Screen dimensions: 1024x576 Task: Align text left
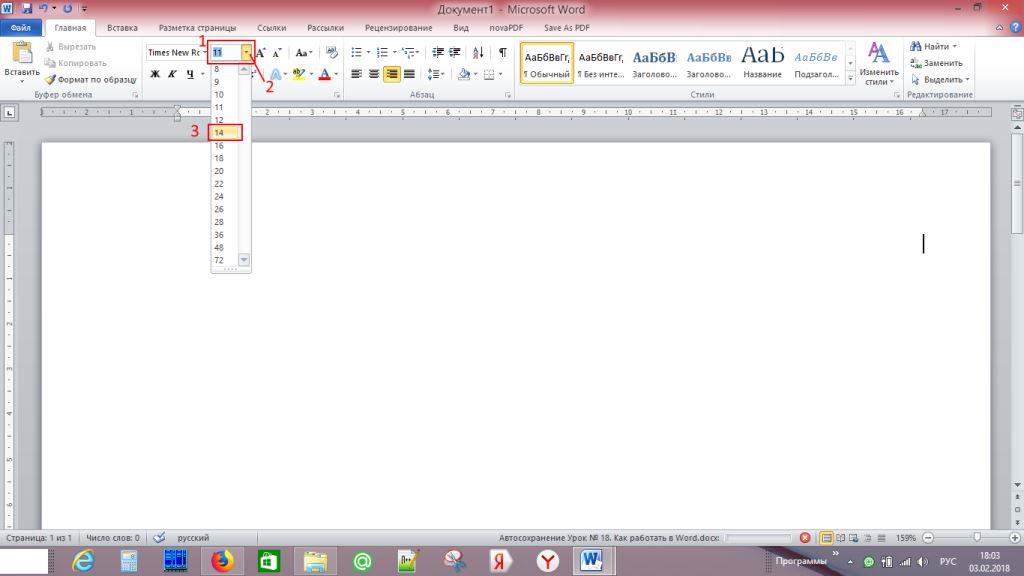point(357,74)
